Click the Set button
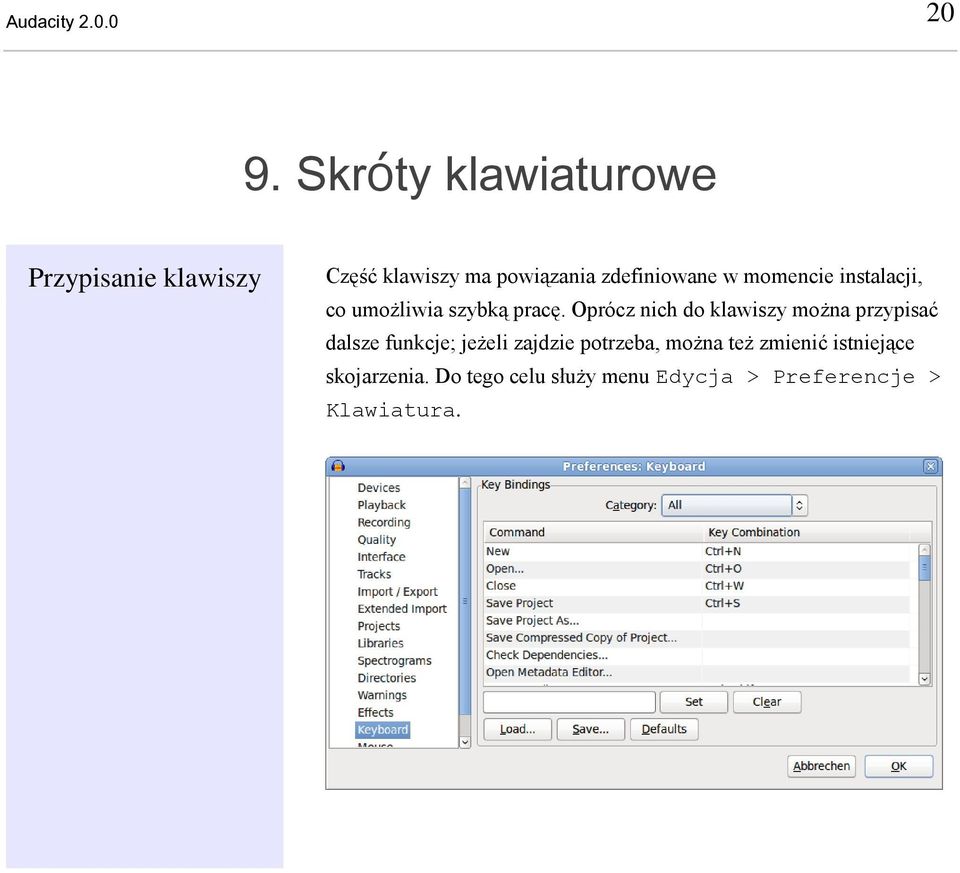Viewport: 960px width, 873px height. [694, 702]
